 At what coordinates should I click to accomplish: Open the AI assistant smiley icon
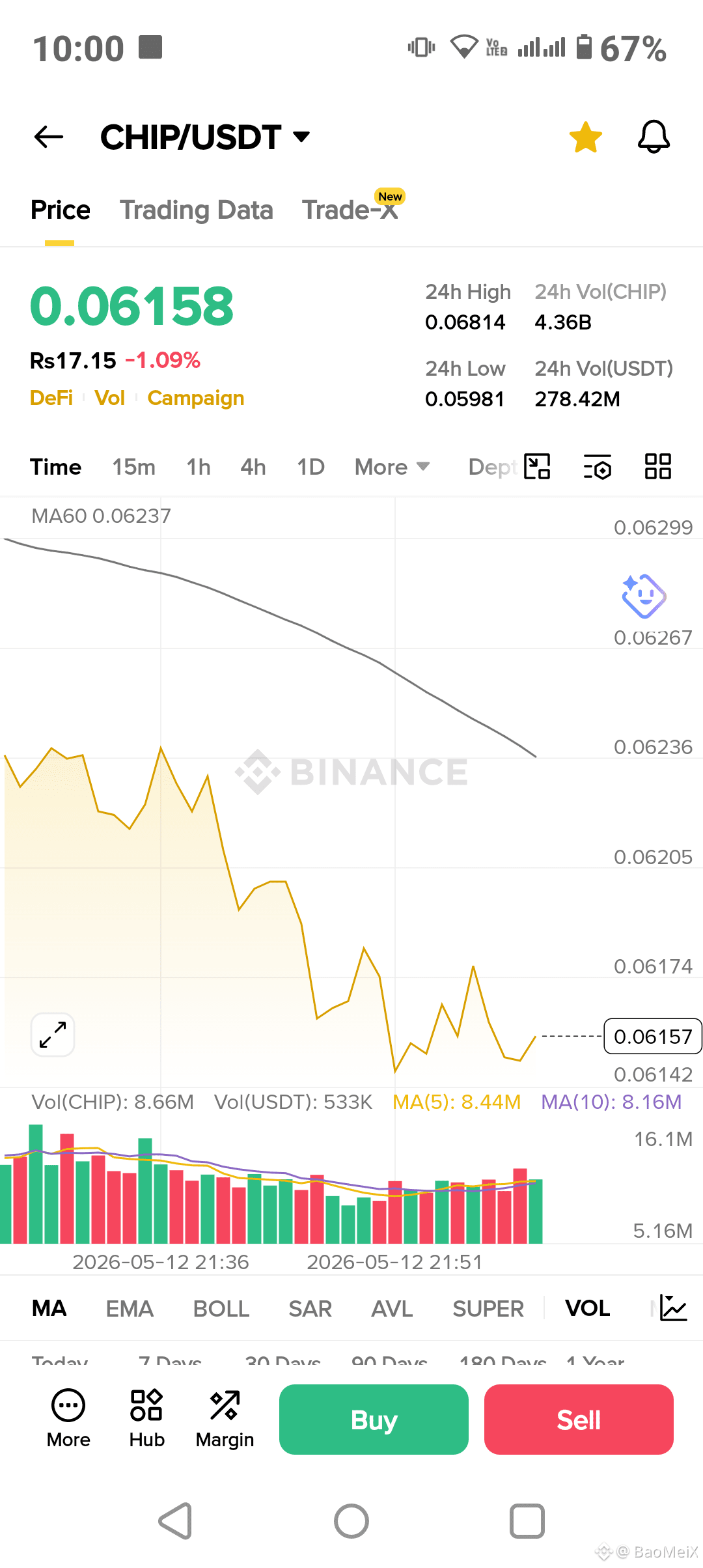point(643,596)
